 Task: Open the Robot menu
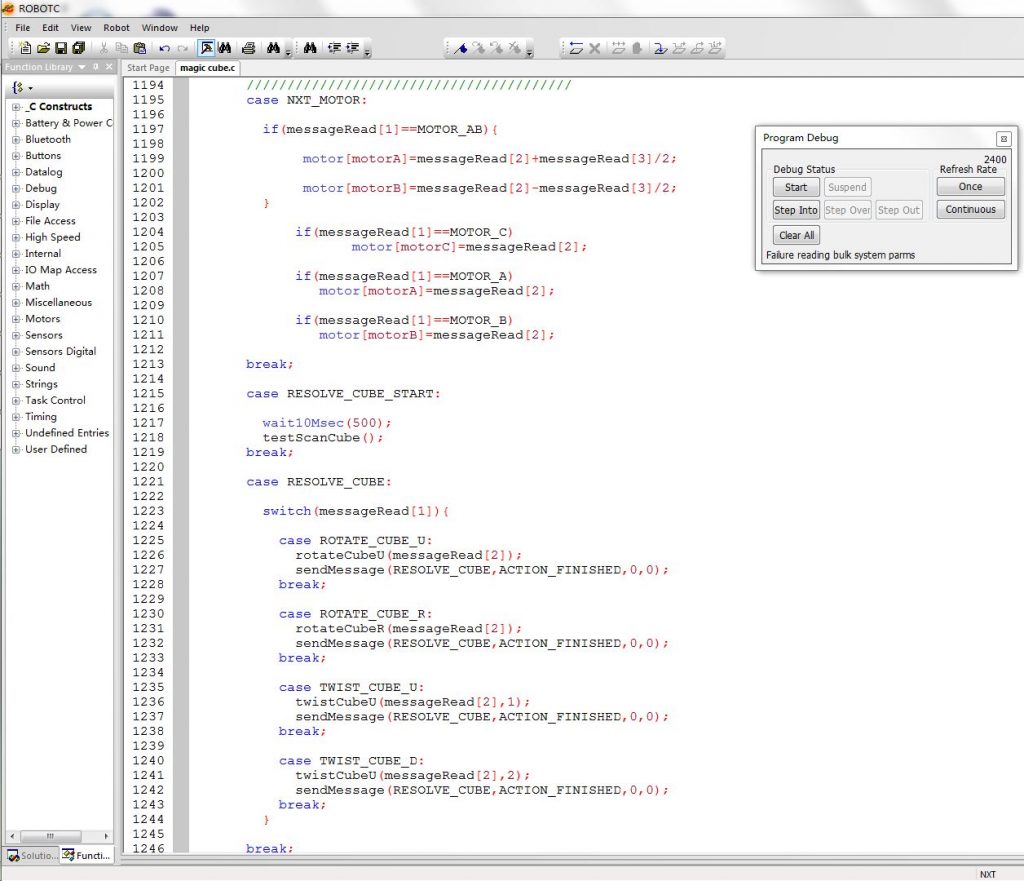coord(116,28)
